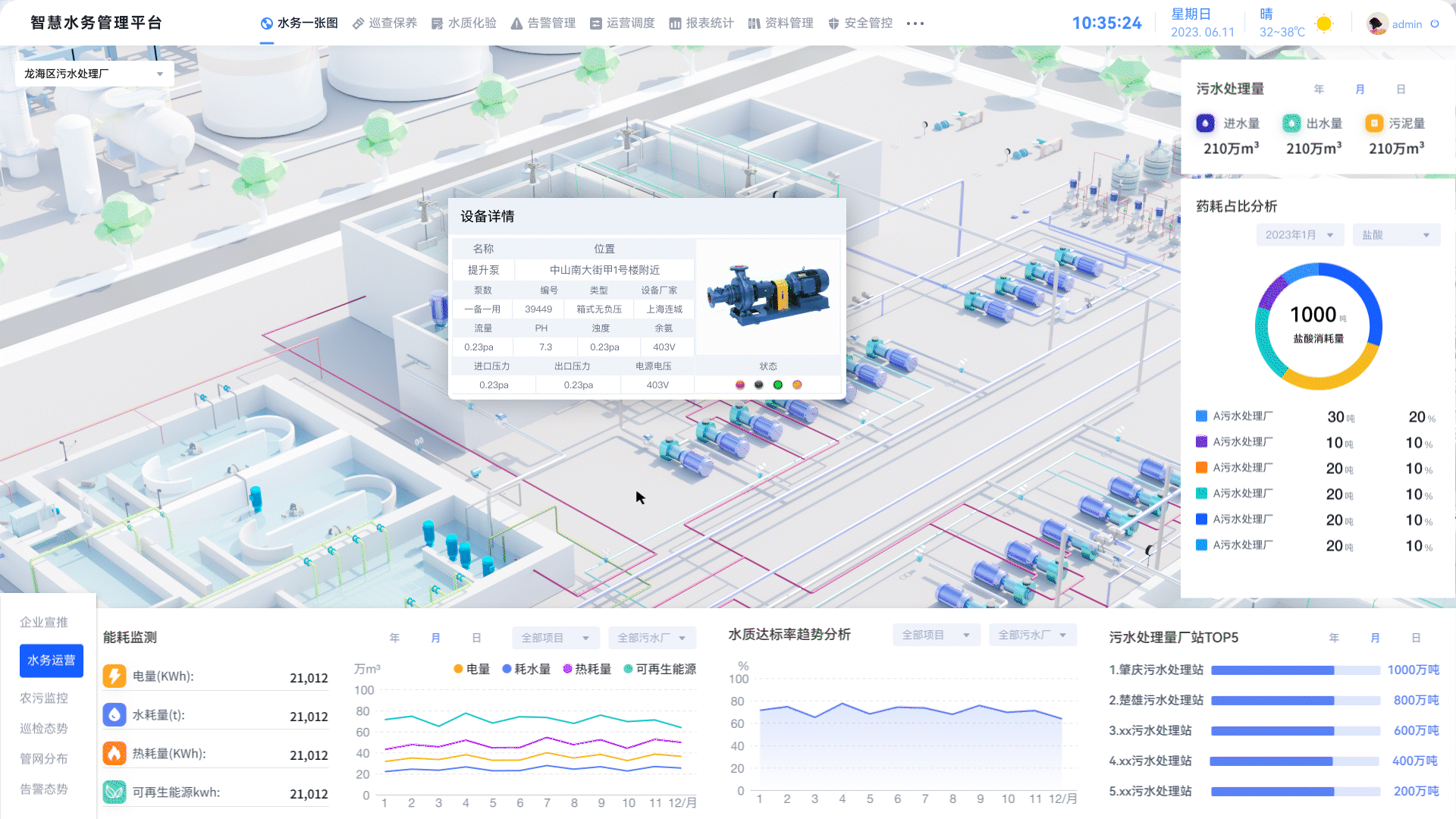Click the 肇庆污水处理站 progress bar

pos(1295,670)
